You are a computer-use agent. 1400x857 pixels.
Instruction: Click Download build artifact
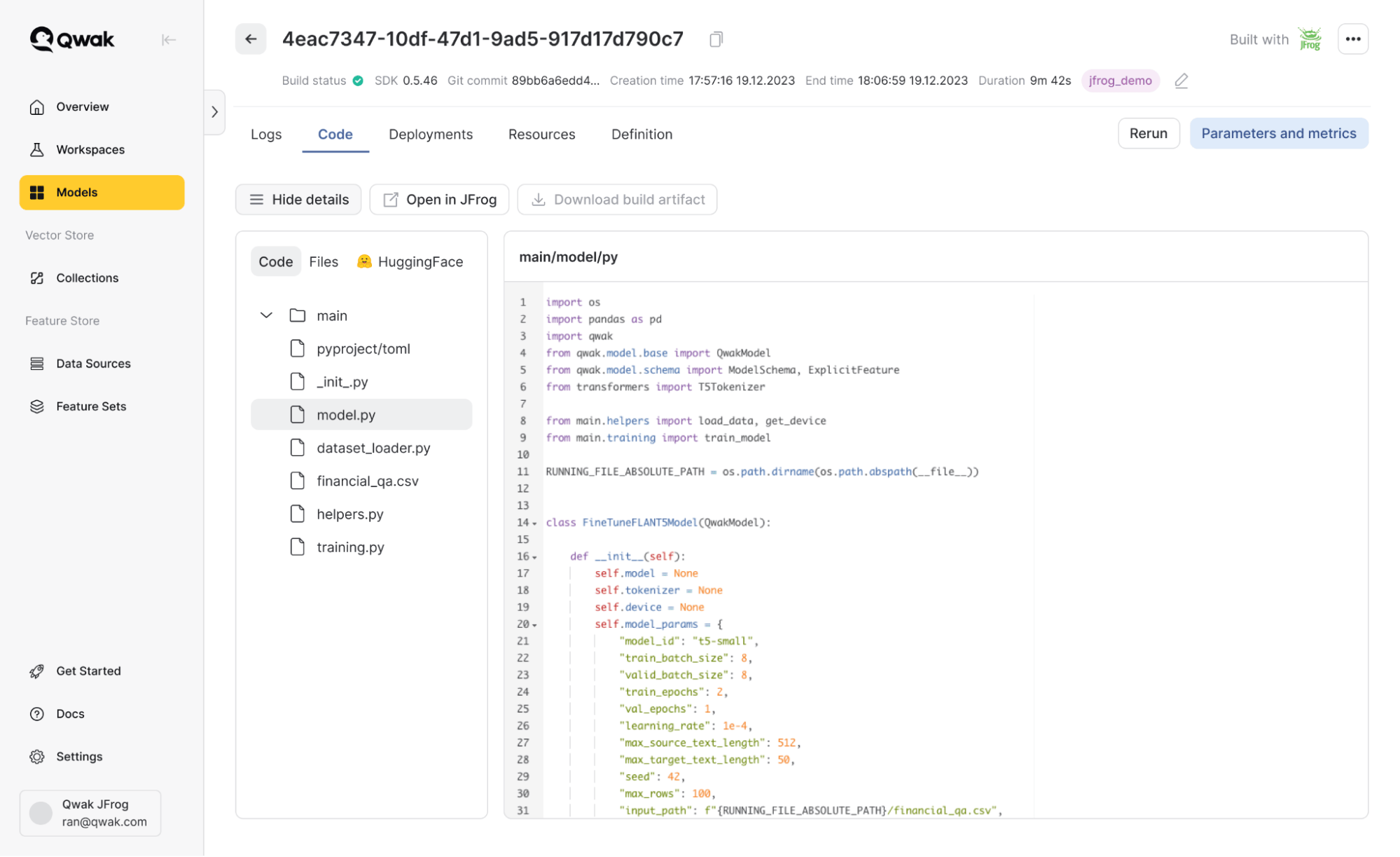[617, 200]
